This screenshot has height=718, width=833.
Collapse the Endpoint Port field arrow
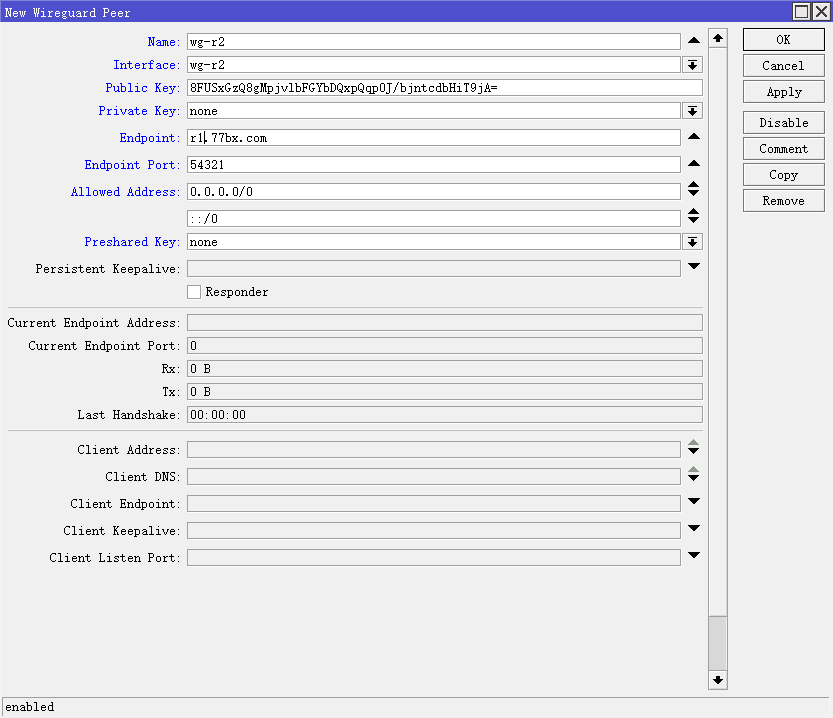coord(693,163)
